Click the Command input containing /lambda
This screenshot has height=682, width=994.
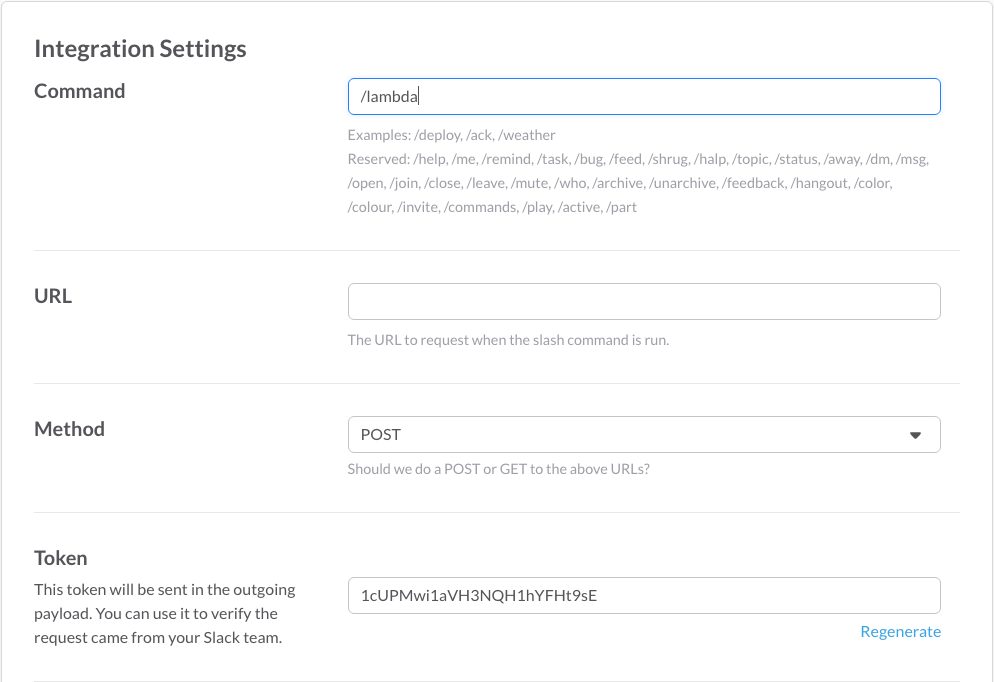[x=644, y=96]
